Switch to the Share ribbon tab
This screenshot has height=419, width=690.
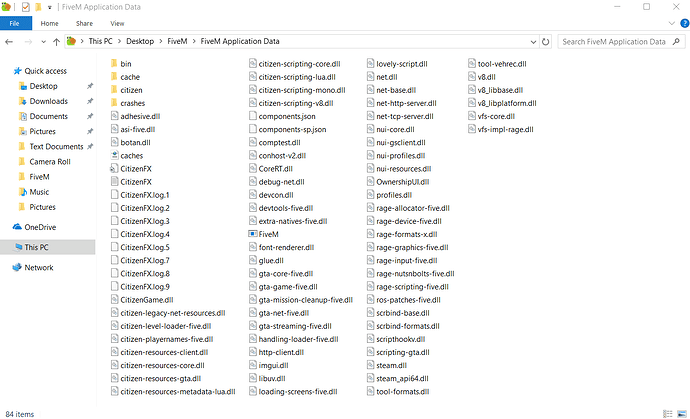click(84, 23)
